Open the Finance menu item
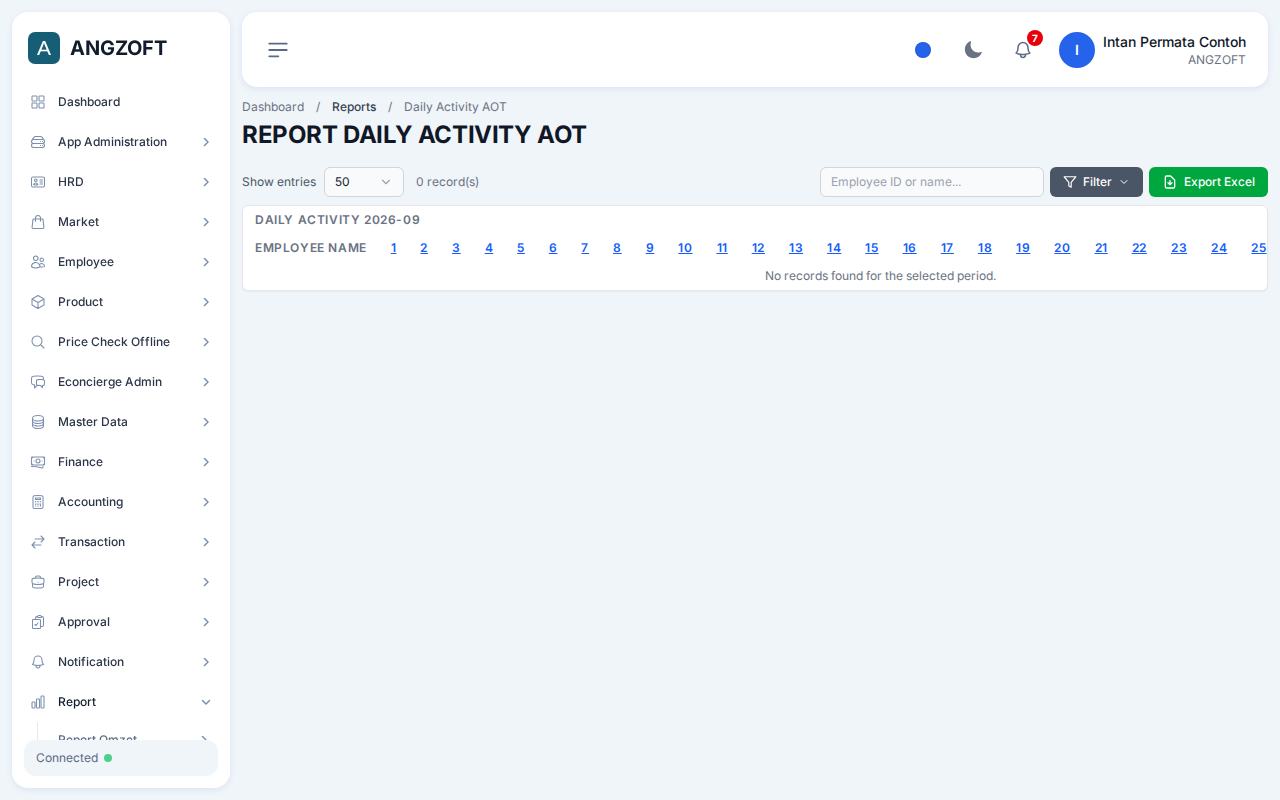The width and height of the screenshot is (1280, 800). (121, 462)
